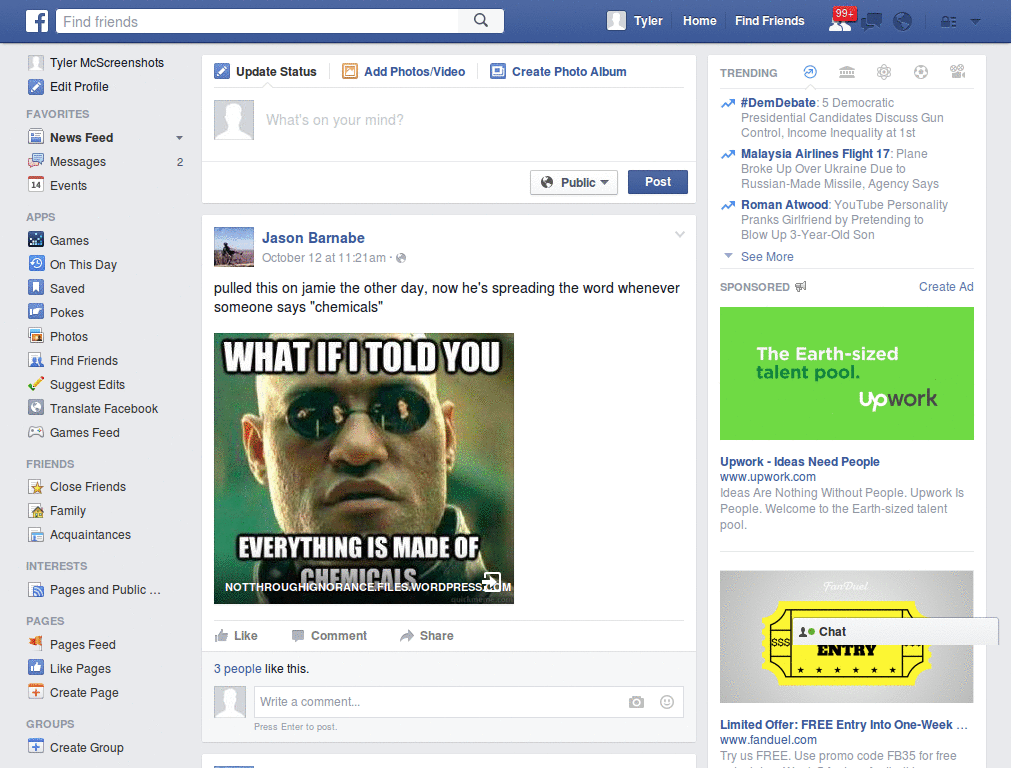The height and width of the screenshot is (768, 1024).
Task: Open the Public audience selector dropdown
Action: click(573, 182)
